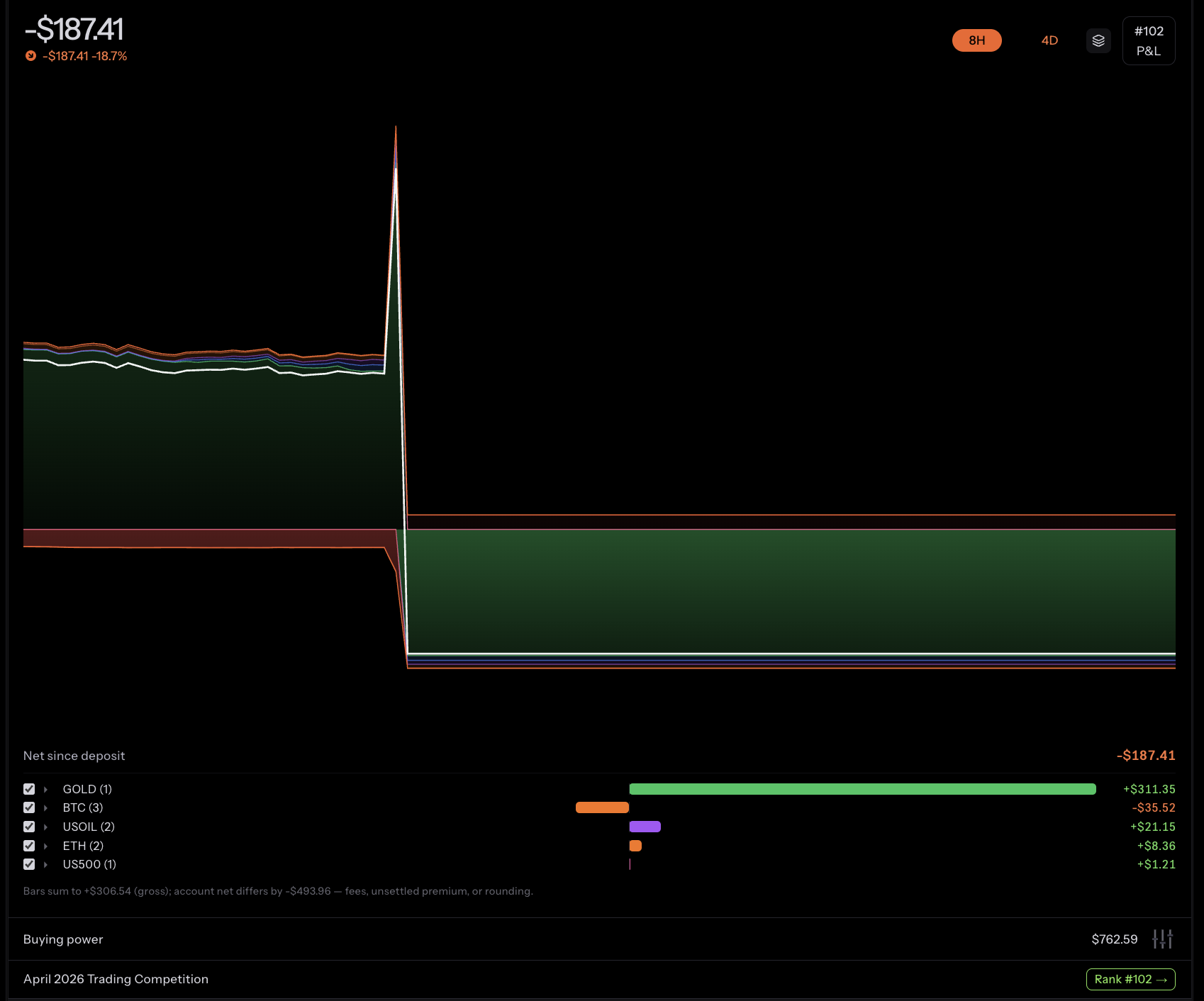This screenshot has height=1001, width=1204.
Task: Click the April 2026 Trading Competition label
Action: [116, 979]
